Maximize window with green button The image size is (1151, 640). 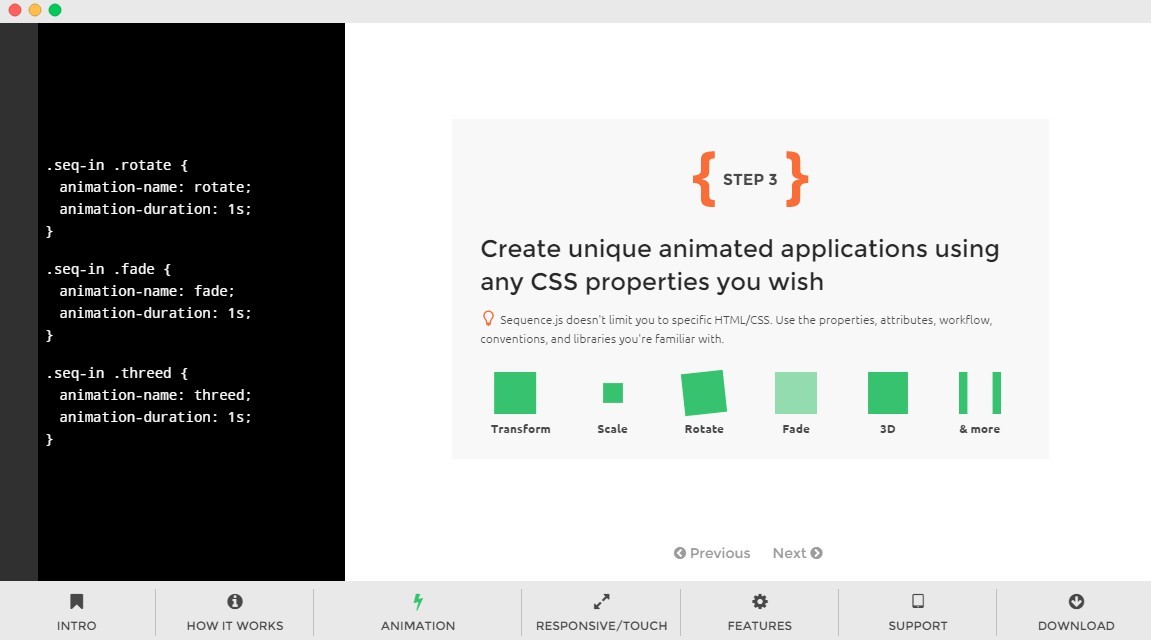(x=55, y=10)
